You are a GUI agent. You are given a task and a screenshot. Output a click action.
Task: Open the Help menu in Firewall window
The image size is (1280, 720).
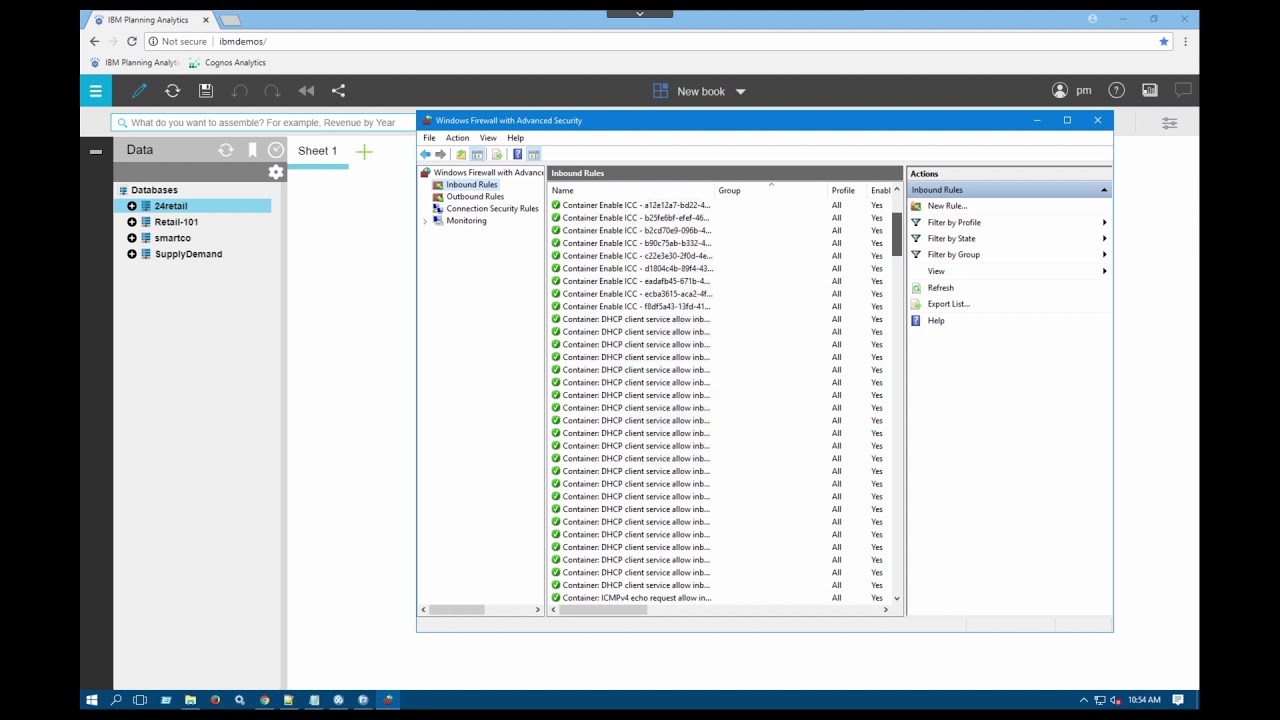[x=515, y=138]
